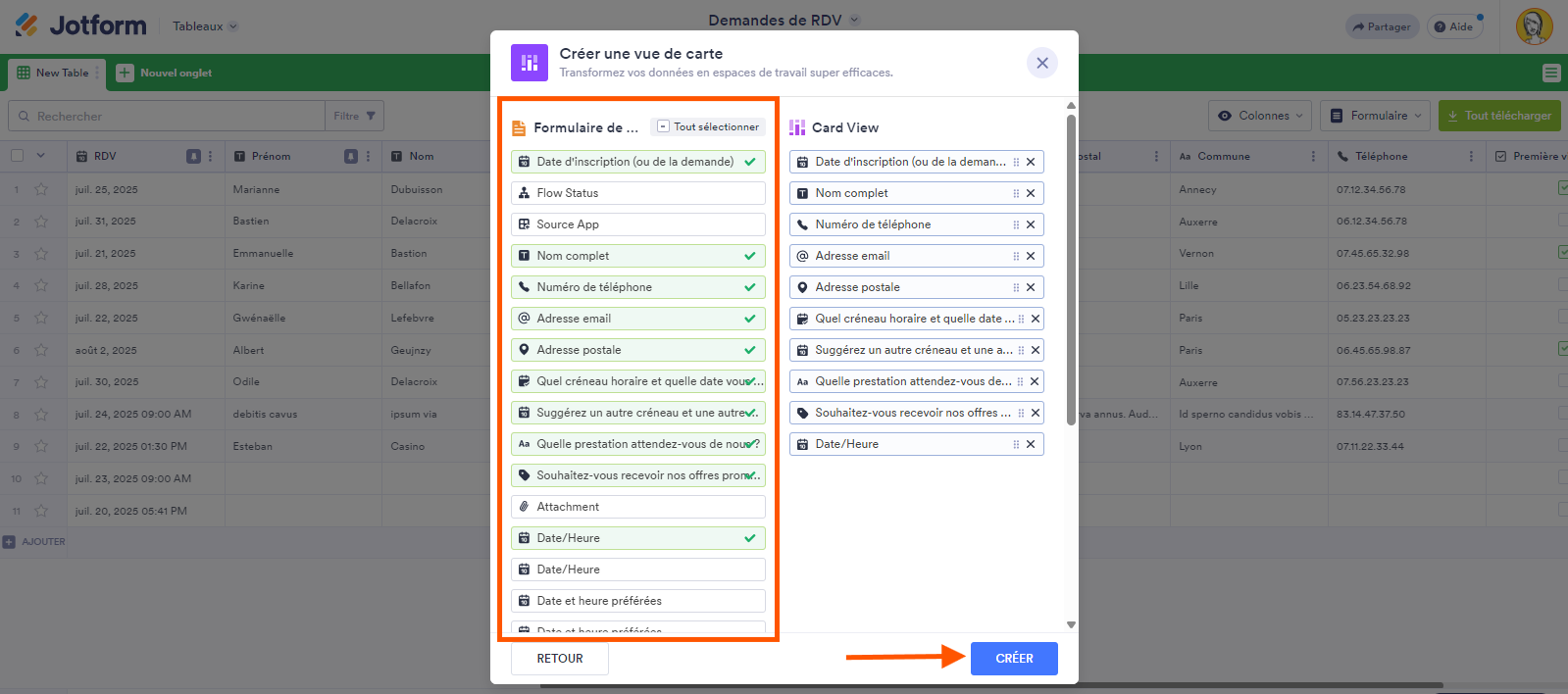Open the Colonnes dropdown
This screenshot has height=694, width=1568.
pyautogui.click(x=1260, y=116)
